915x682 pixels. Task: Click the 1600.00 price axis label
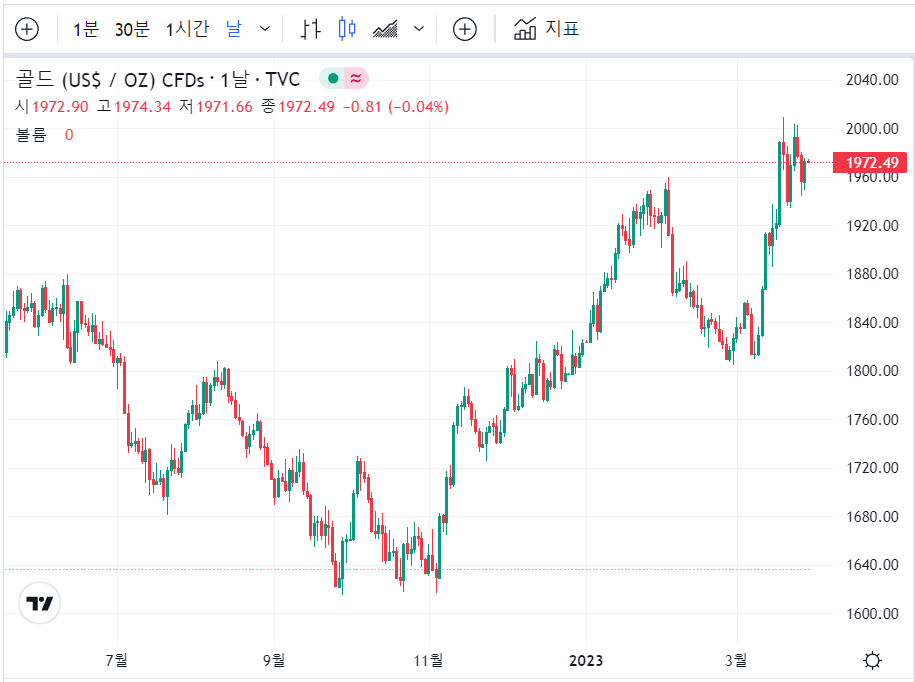pyautogui.click(x=872, y=613)
